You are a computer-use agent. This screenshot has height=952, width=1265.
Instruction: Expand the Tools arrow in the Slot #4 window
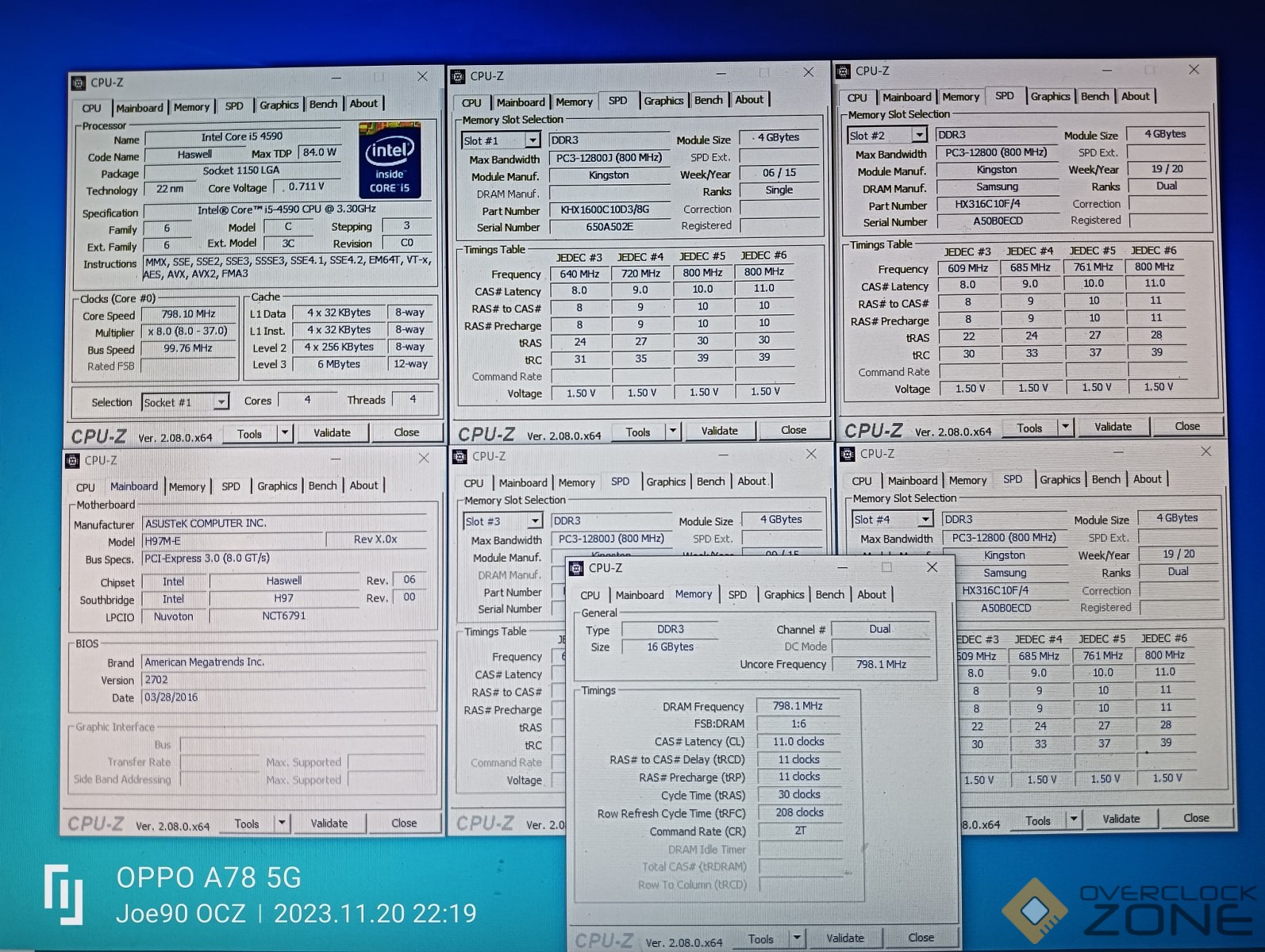click(x=1074, y=819)
